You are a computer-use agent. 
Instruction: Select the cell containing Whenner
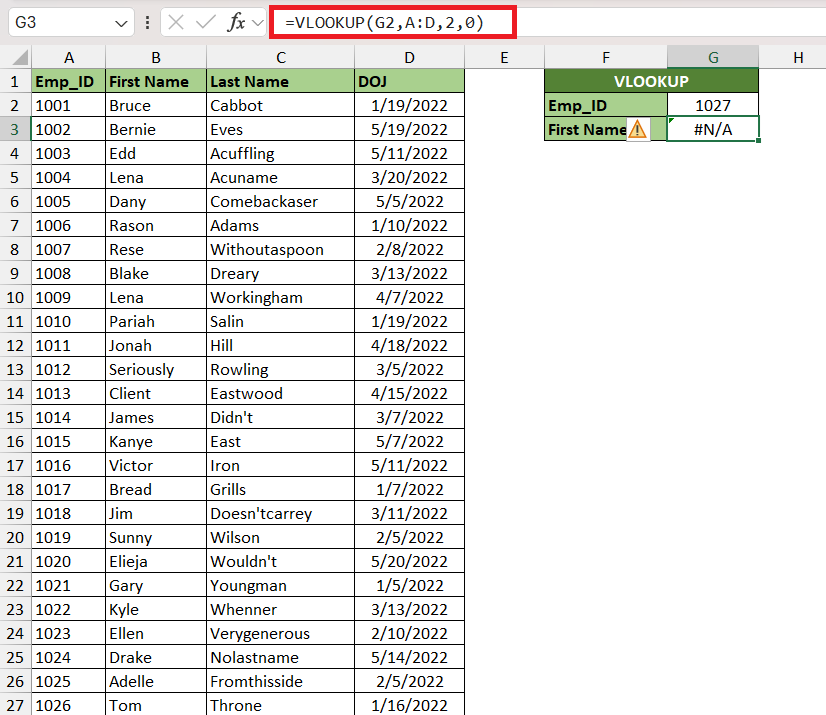coord(281,610)
